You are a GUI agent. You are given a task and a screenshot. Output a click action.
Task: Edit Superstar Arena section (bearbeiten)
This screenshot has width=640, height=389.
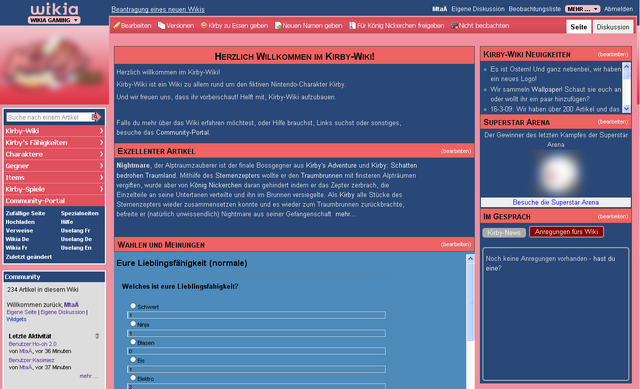(613, 122)
